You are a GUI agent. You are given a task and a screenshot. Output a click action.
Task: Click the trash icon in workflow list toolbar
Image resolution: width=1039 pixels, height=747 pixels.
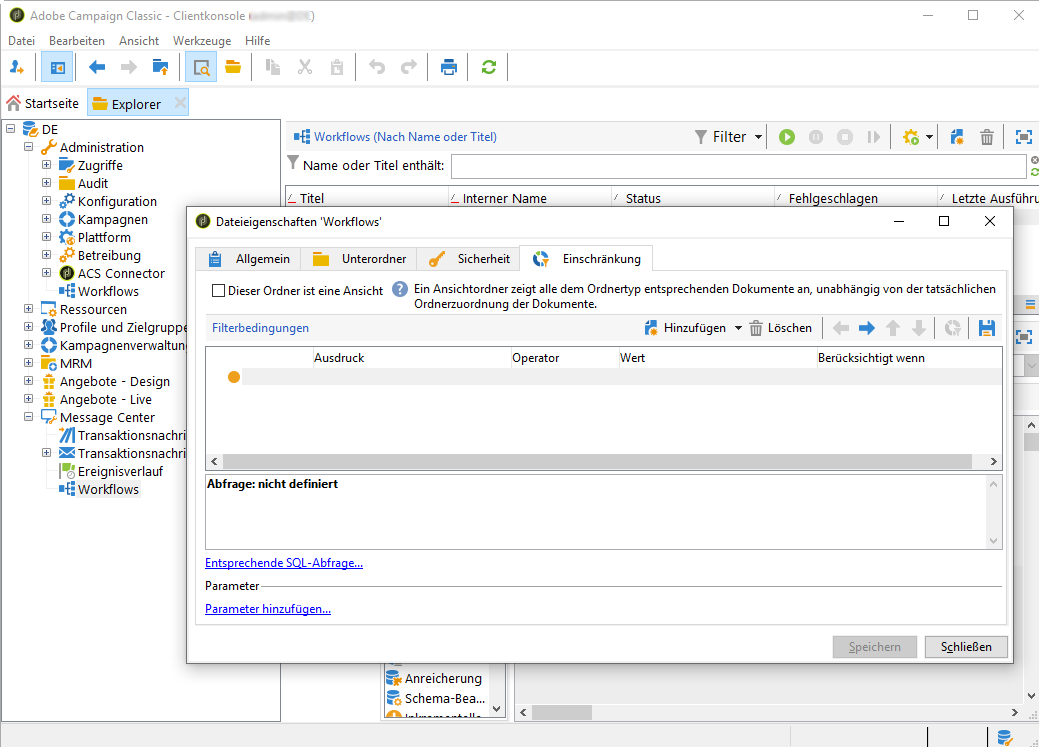[x=987, y=137]
